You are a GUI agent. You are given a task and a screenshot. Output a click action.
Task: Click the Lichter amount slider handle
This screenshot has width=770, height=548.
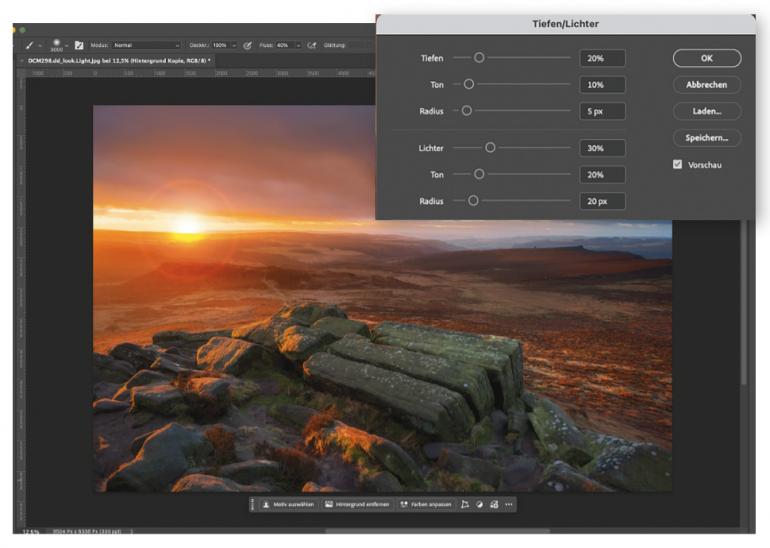point(490,147)
